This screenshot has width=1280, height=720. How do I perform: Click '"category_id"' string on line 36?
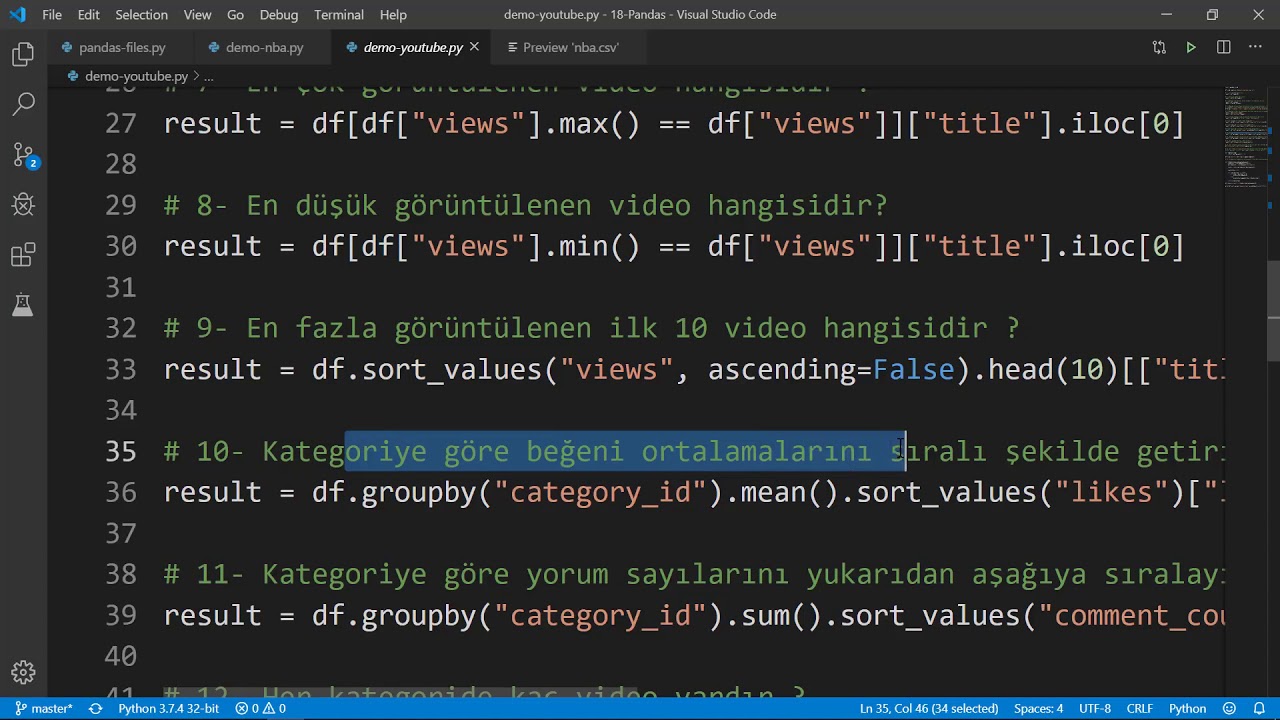(x=600, y=493)
